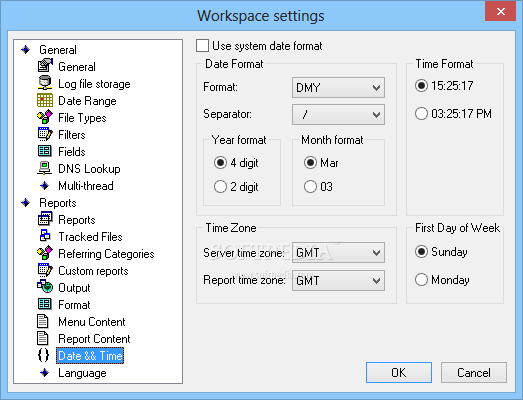Select 03:25:17 PM time format
Image resolution: width=523 pixels, height=400 pixels.
[x=421, y=114]
